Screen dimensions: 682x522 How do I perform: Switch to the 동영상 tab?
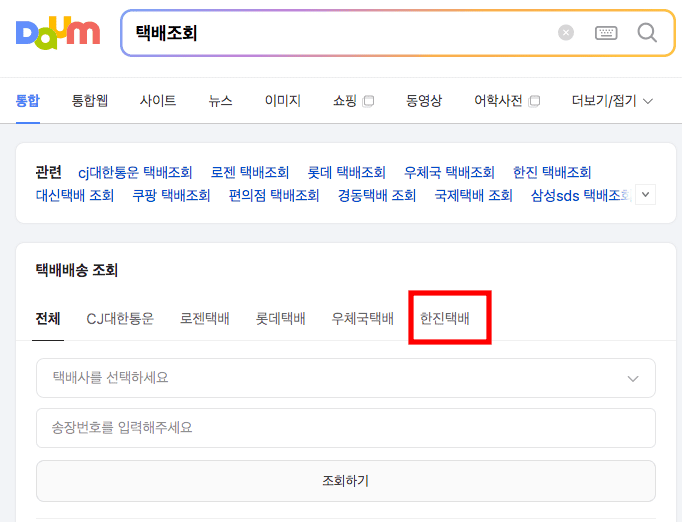pos(424,101)
